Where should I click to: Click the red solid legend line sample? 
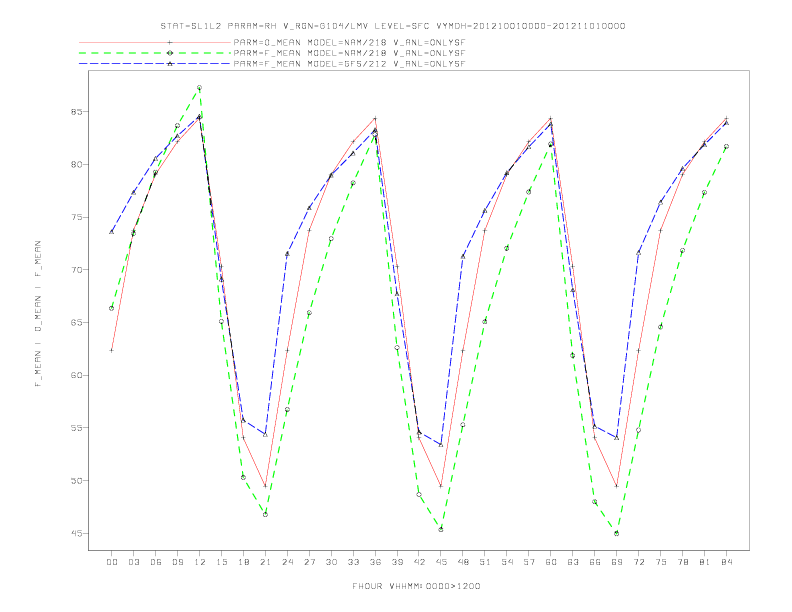point(155,42)
